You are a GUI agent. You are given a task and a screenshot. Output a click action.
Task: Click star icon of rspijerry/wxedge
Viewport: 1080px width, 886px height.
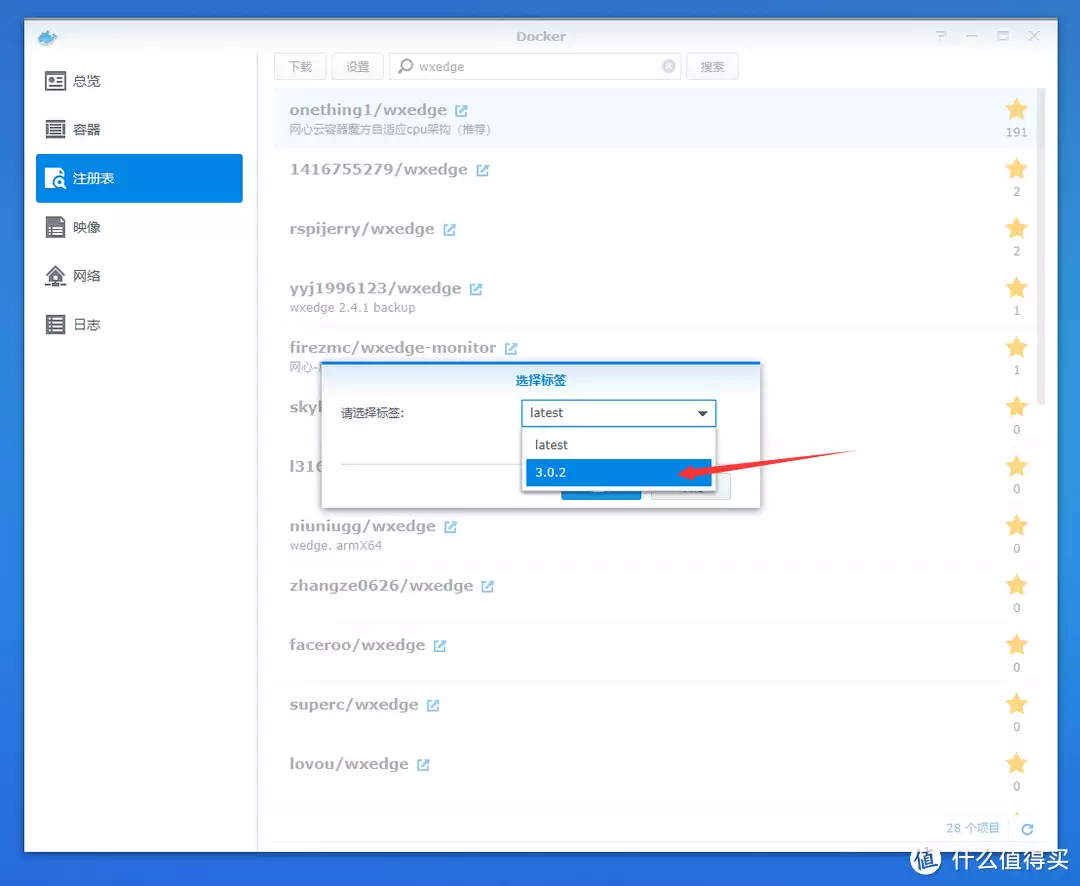[x=1017, y=227]
